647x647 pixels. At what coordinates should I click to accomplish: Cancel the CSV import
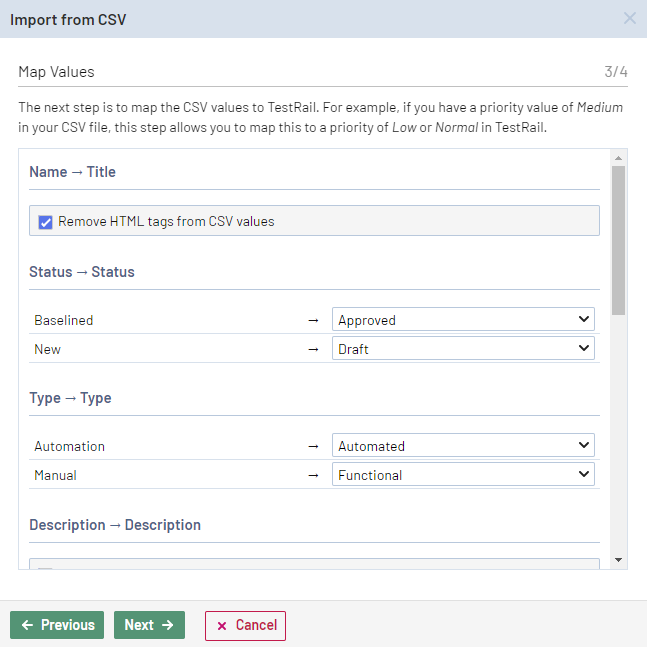tap(245, 625)
